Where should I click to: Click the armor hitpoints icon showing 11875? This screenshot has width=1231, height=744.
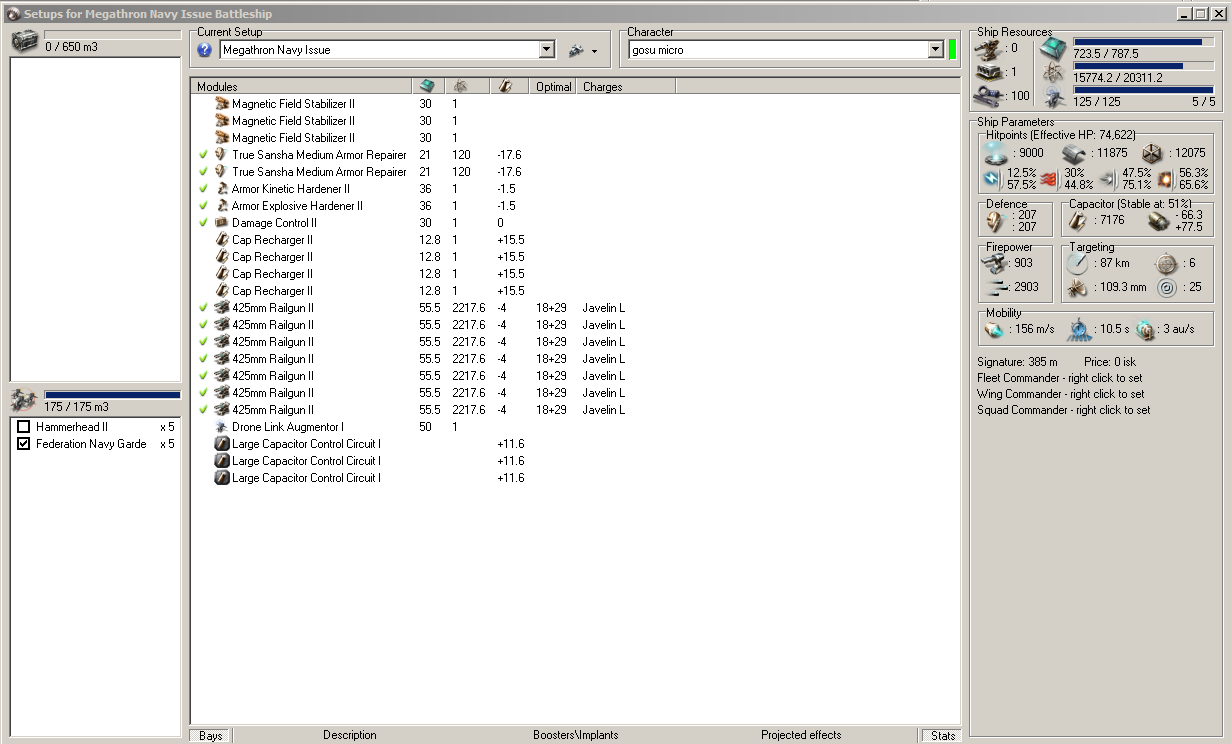pyautogui.click(x=1074, y=153)
